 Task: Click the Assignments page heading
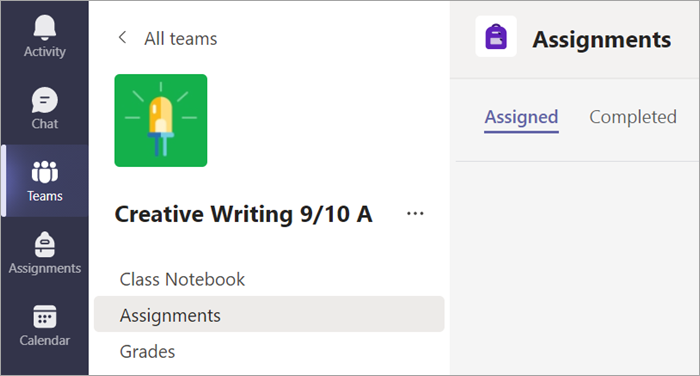point(602,40)
